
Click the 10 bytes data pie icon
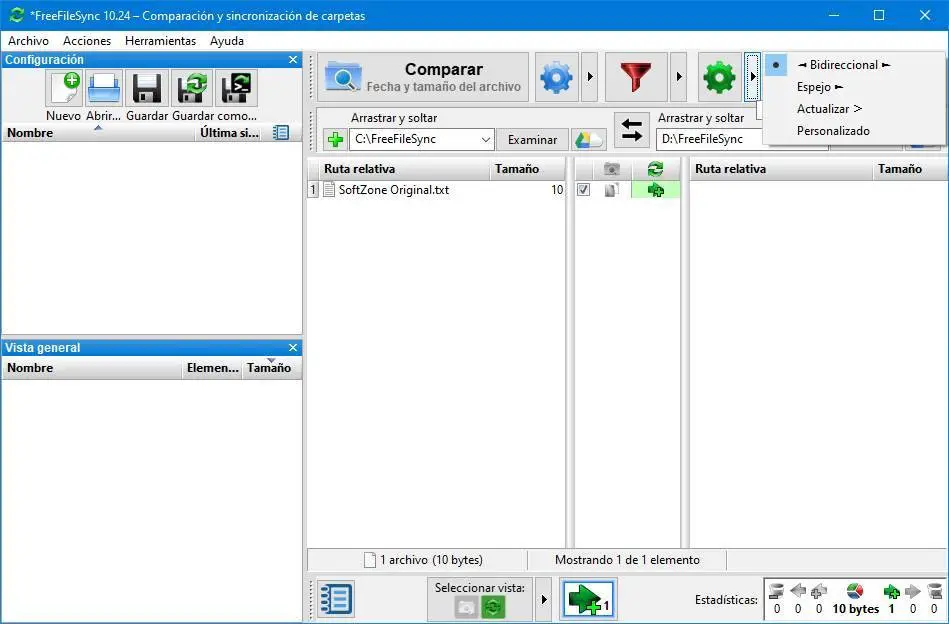pyautogui.click(x=855, y=591)
